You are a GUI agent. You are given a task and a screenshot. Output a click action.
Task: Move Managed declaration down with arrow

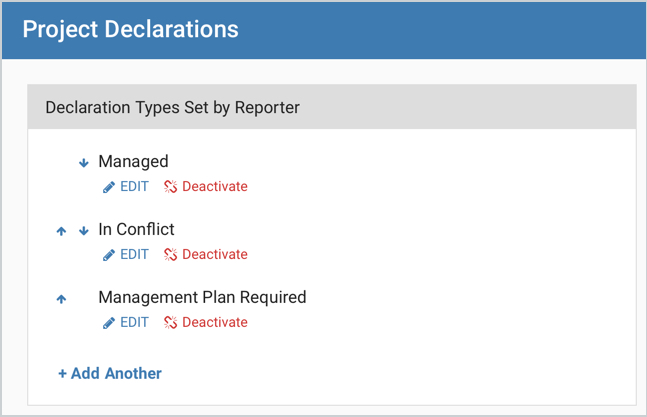[84, 163]
